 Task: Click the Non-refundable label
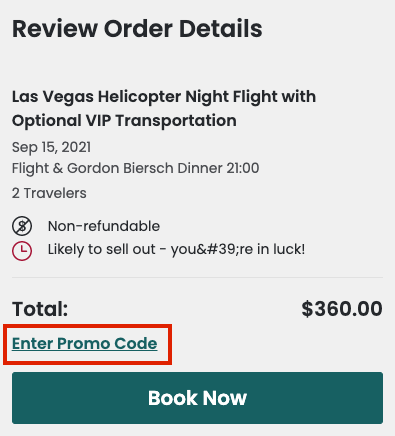(104, 226)
